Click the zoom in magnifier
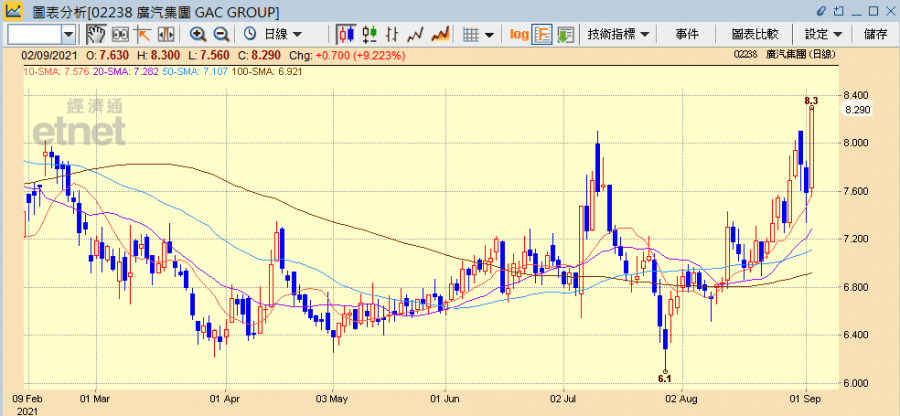This screenshot has width=900, height=416. (x=198, y=34)
